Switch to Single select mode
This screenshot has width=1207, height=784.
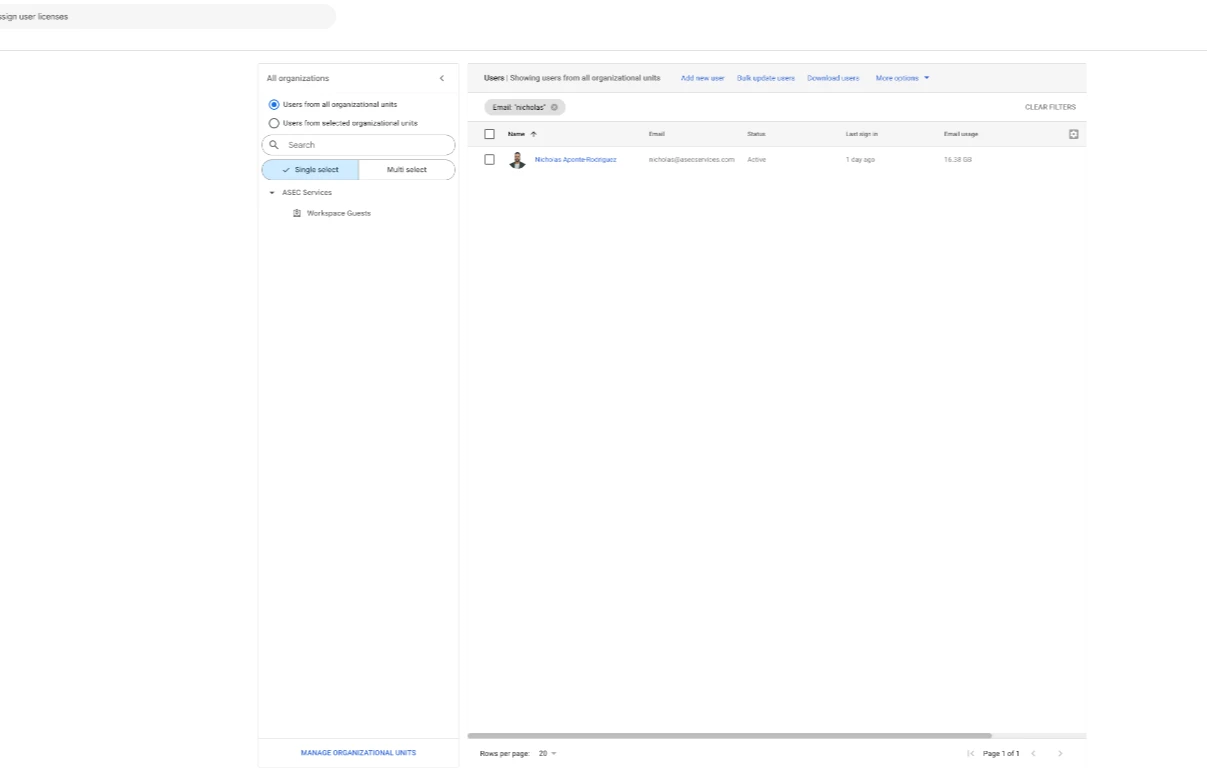[x=310, y=170]
